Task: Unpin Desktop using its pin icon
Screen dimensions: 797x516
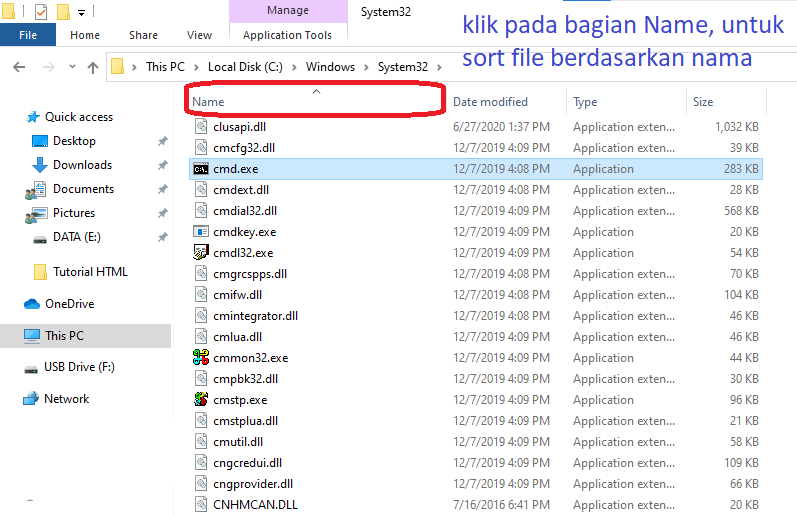Action: (x=163, y=141)
